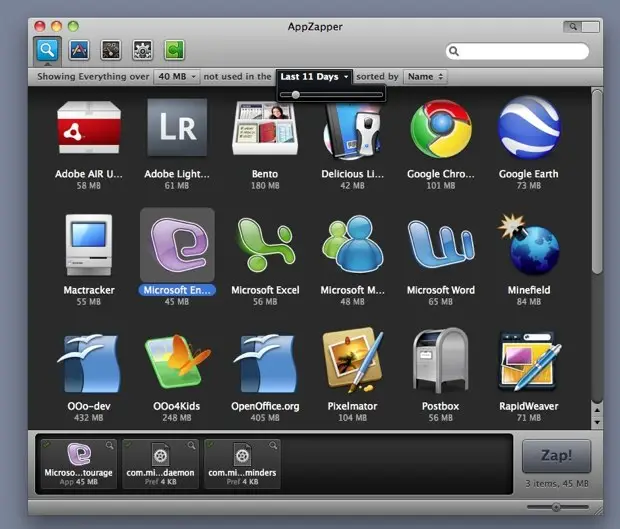The height and width of the screenshot is (529, 620).
Task: Reveal com.mi...minders file with magnifier icon
Action: [x=273, y=446]
